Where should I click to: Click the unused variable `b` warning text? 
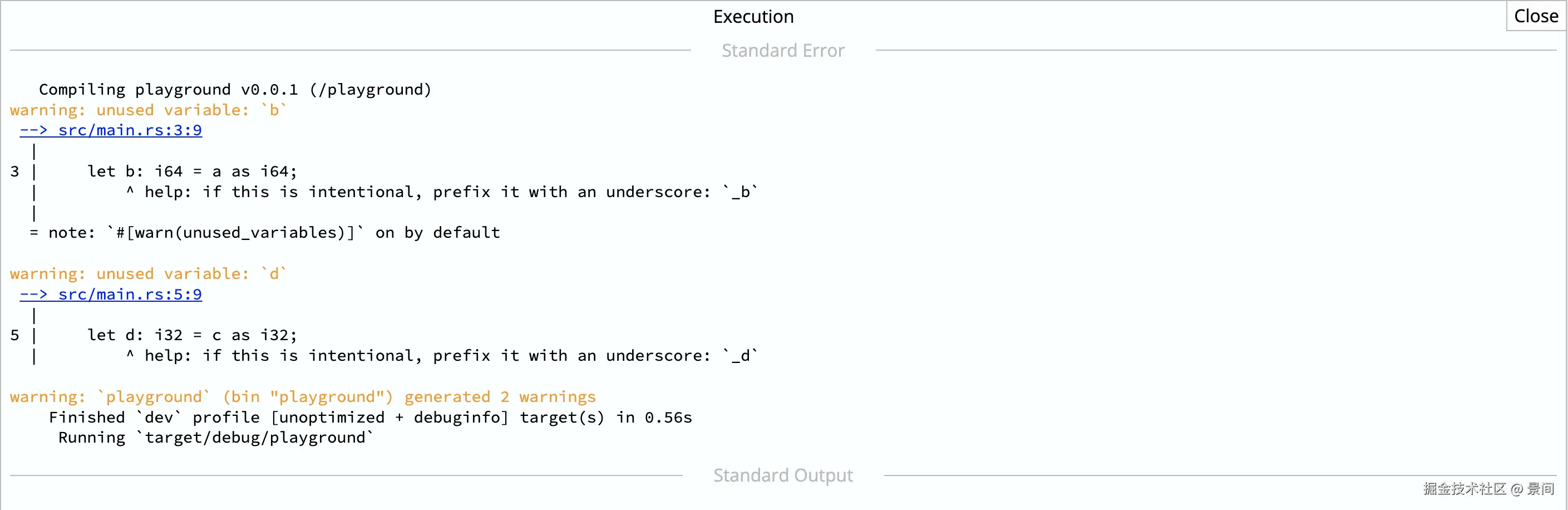pyautogui.click(x=148, y=110)
